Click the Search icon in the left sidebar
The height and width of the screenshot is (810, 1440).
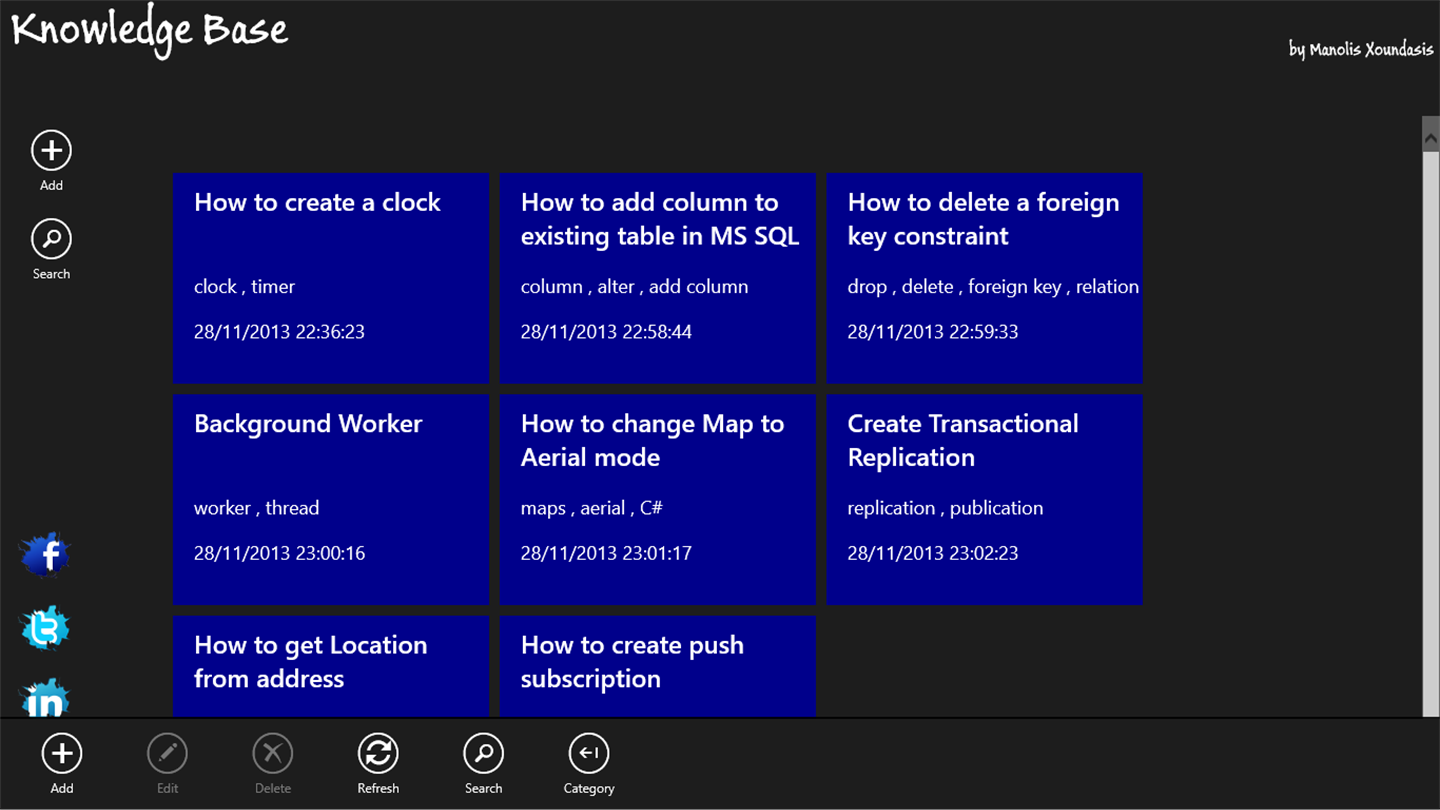pyautogui.click(x=51, y=240)
